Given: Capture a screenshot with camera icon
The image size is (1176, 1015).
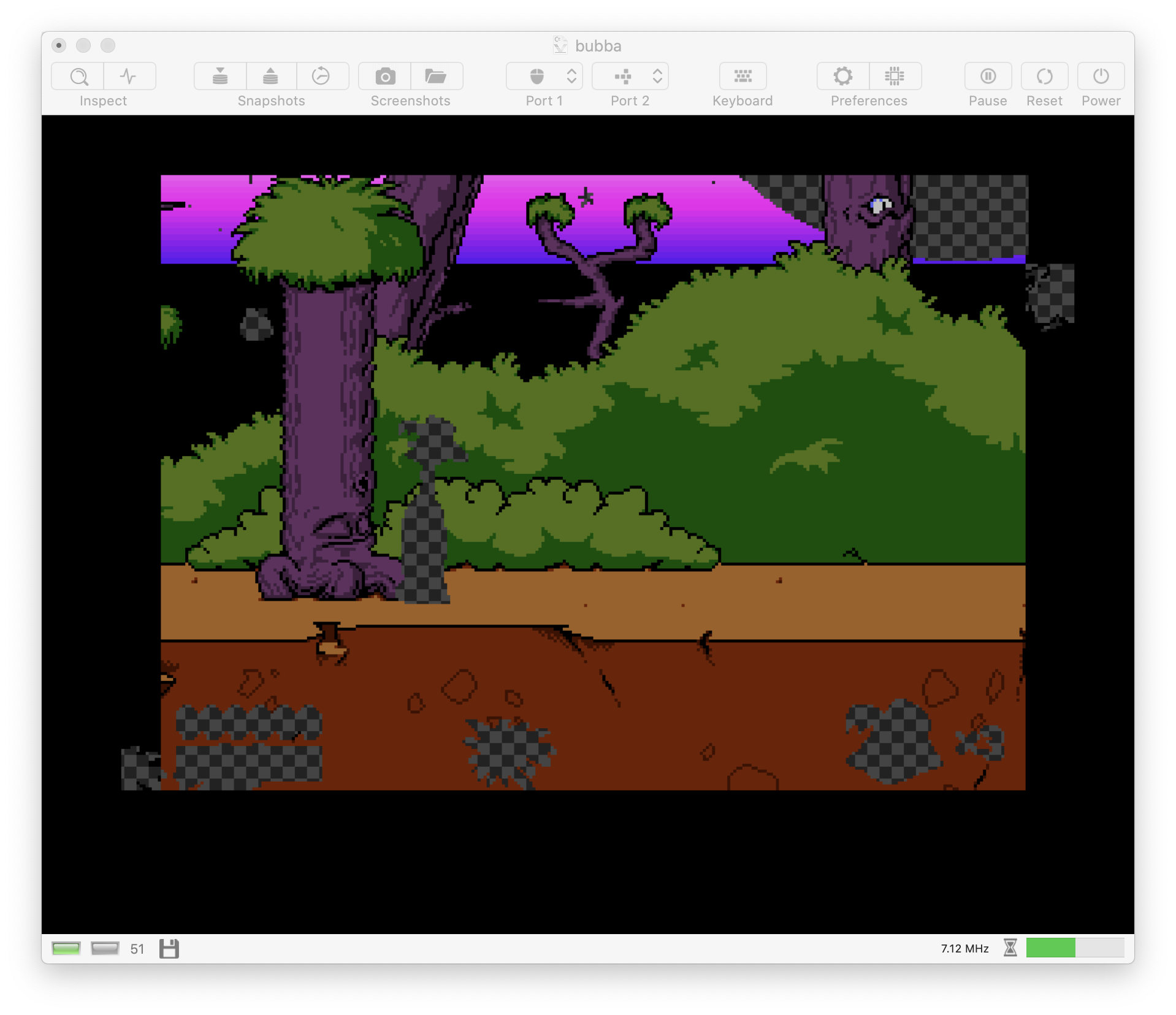Looking at the screenshot, I should click(385, 77).
